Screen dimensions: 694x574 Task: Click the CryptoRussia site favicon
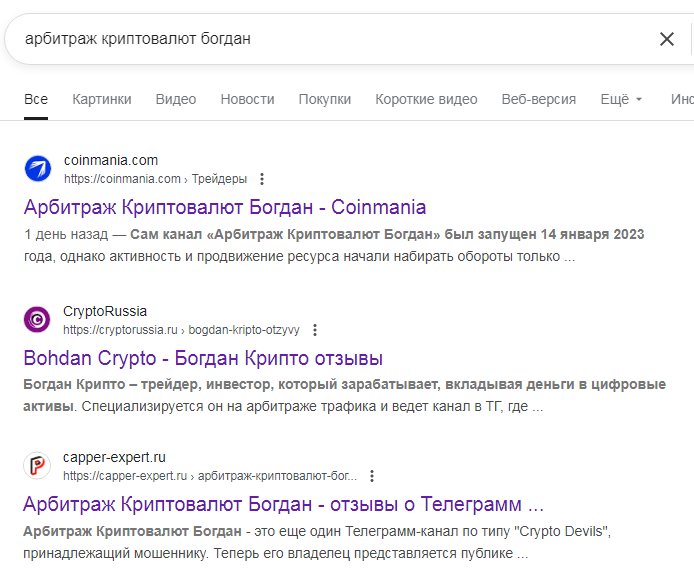tap(37, 319)
